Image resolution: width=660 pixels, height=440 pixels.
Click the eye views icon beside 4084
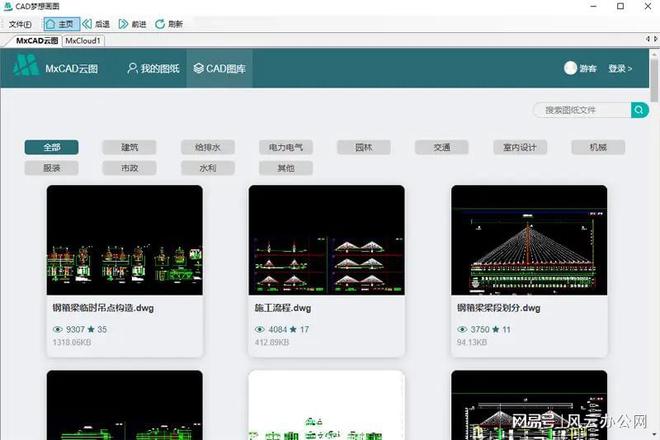coord(260,329)
